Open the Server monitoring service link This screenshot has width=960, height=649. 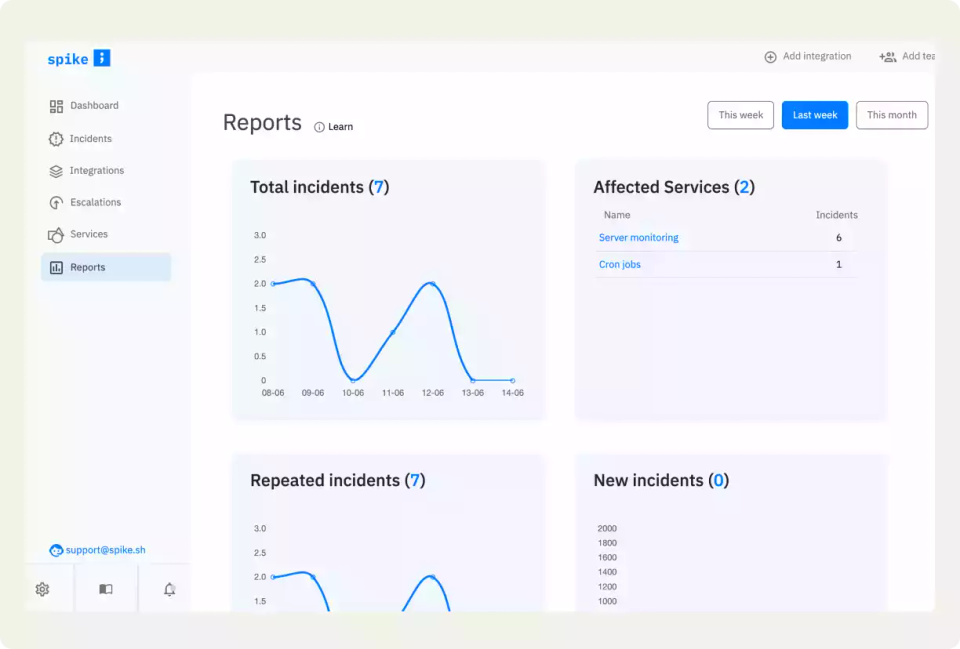point(639,238)
